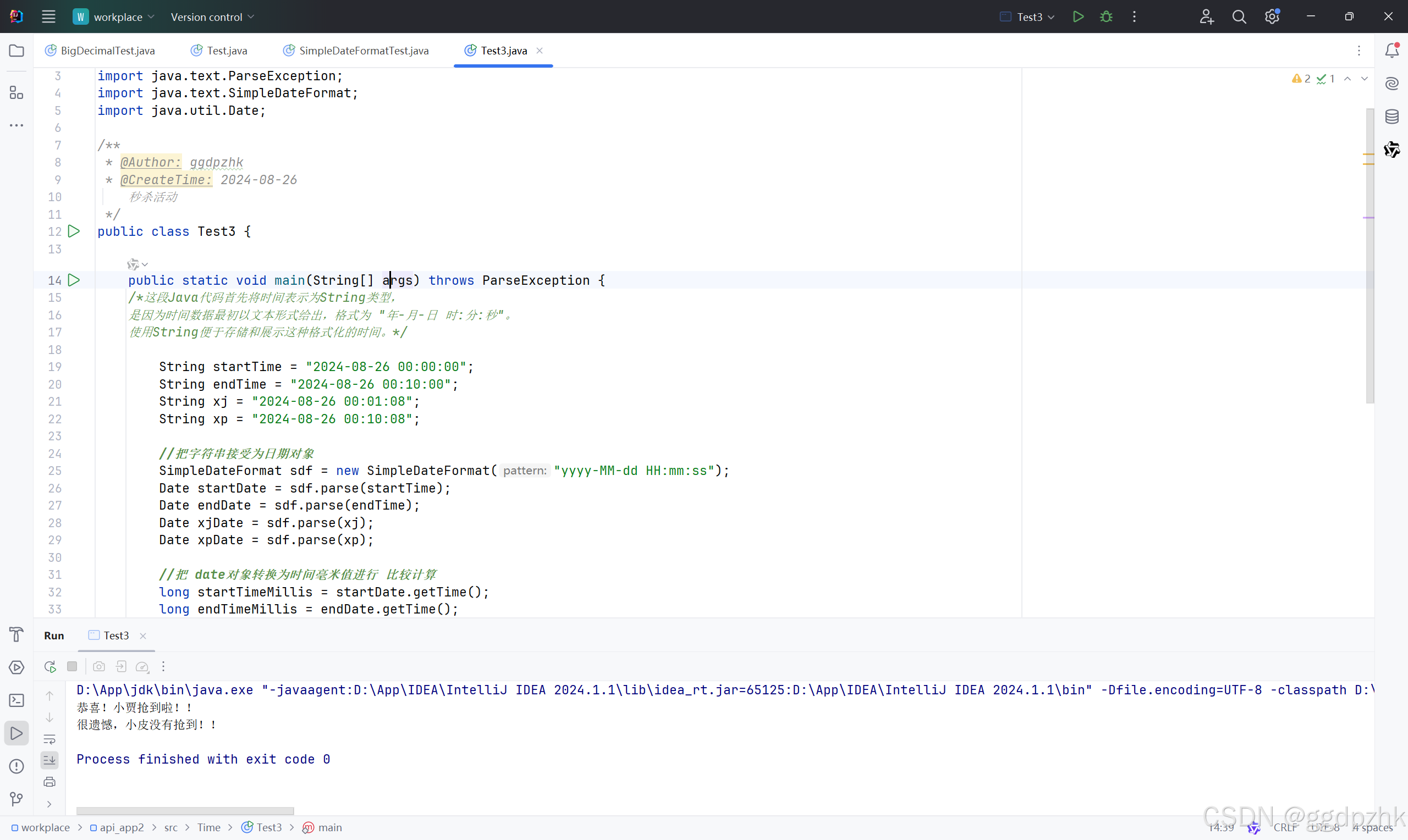Screen dimensions: 1408x840
Task: Run main method from gutter line 14
Action: [x=74, y=280]
